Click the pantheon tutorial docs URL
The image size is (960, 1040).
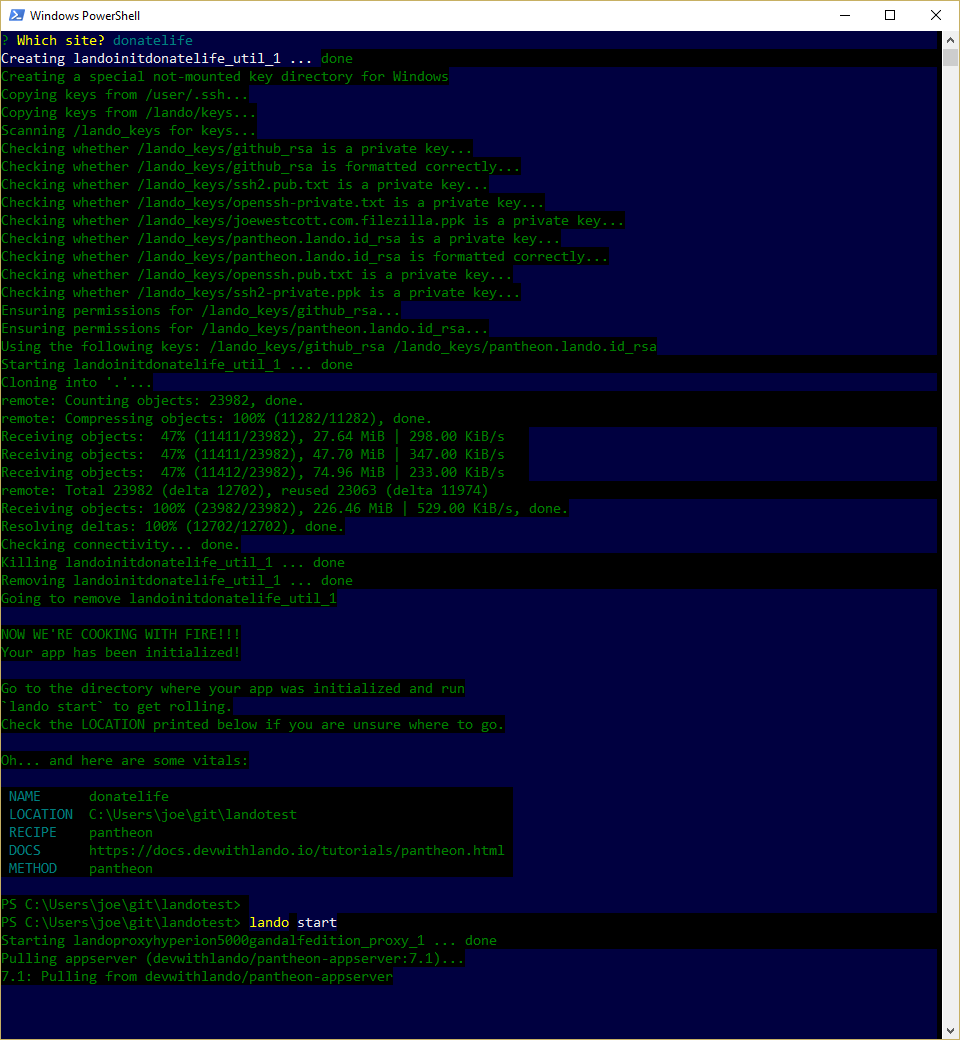point(294,850)
